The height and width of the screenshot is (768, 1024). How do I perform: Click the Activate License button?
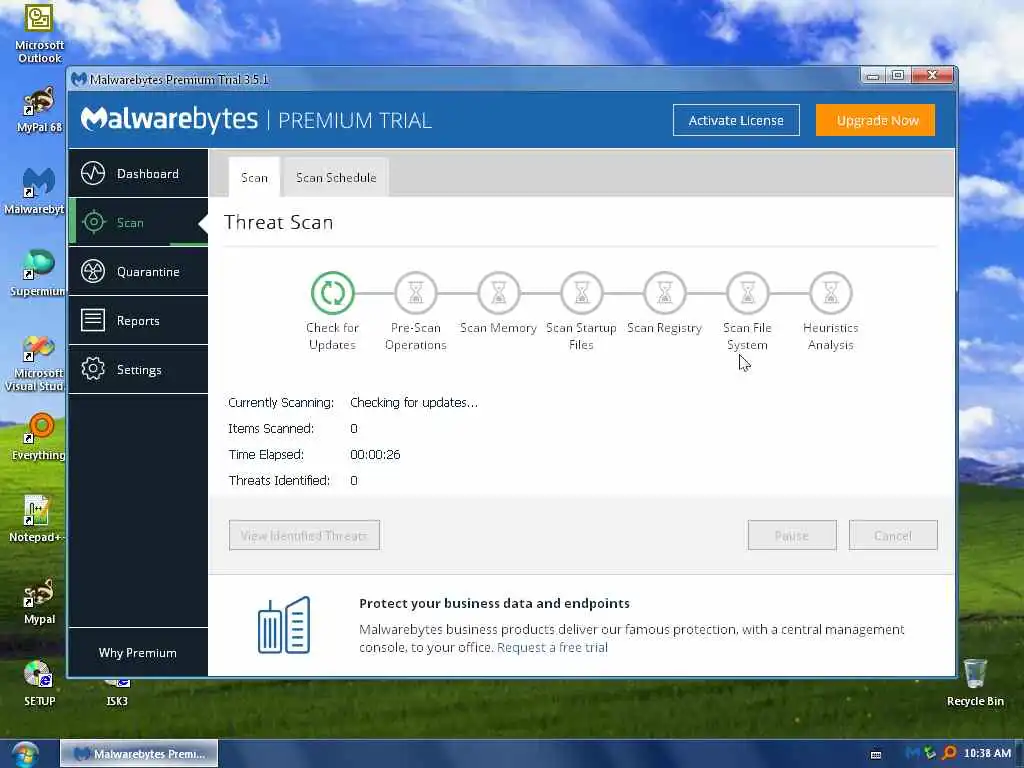[736, 120]
